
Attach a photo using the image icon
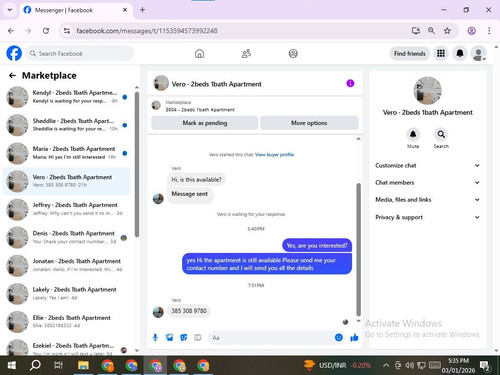169,338
